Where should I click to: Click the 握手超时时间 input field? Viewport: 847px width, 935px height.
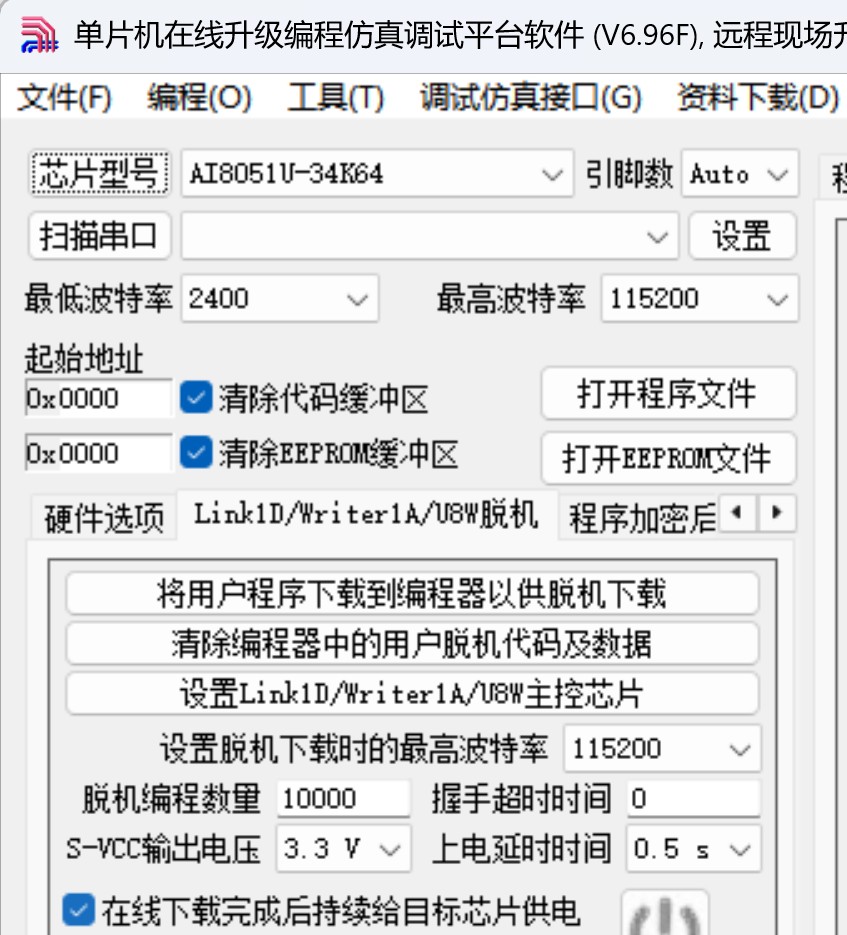point(693,799)
